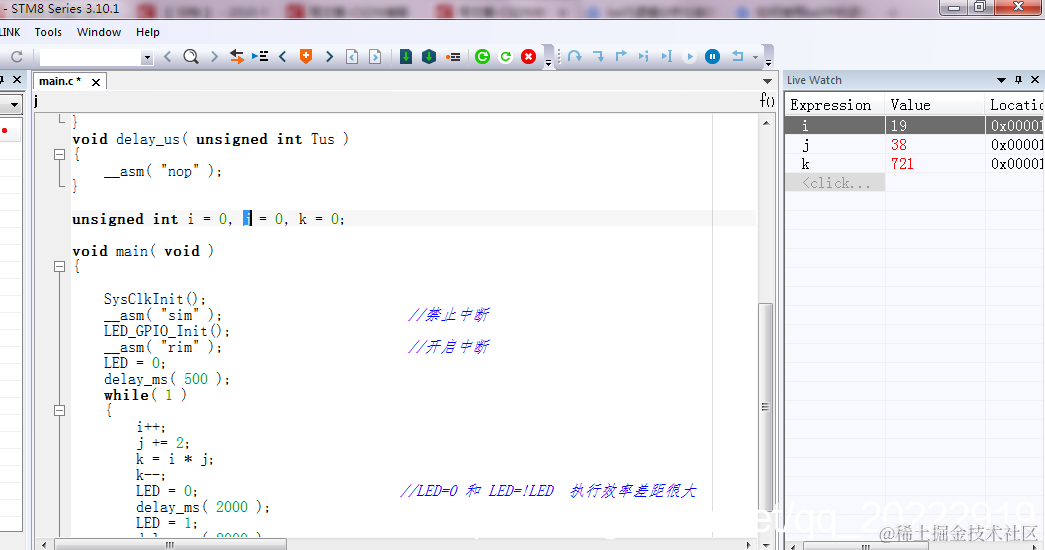This screenshot has width=1045, height=550.
Task: Pin the Live Watch panel
Action: pyautogui.click(x=1018, y=80)
